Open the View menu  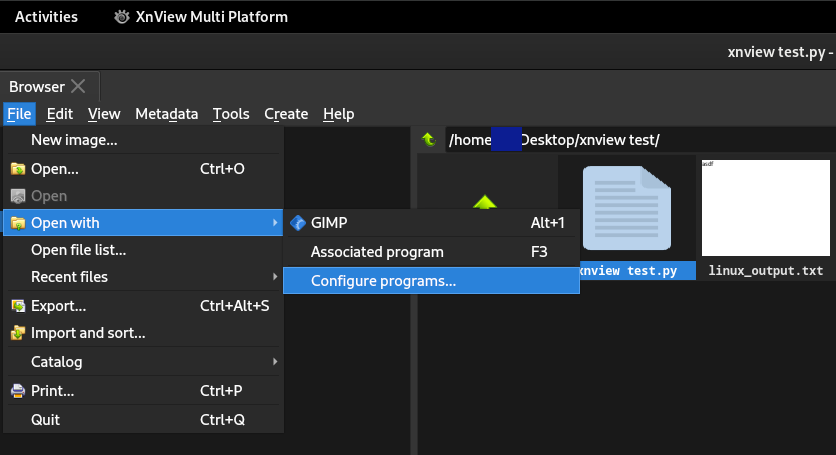(x=104, y=114)
